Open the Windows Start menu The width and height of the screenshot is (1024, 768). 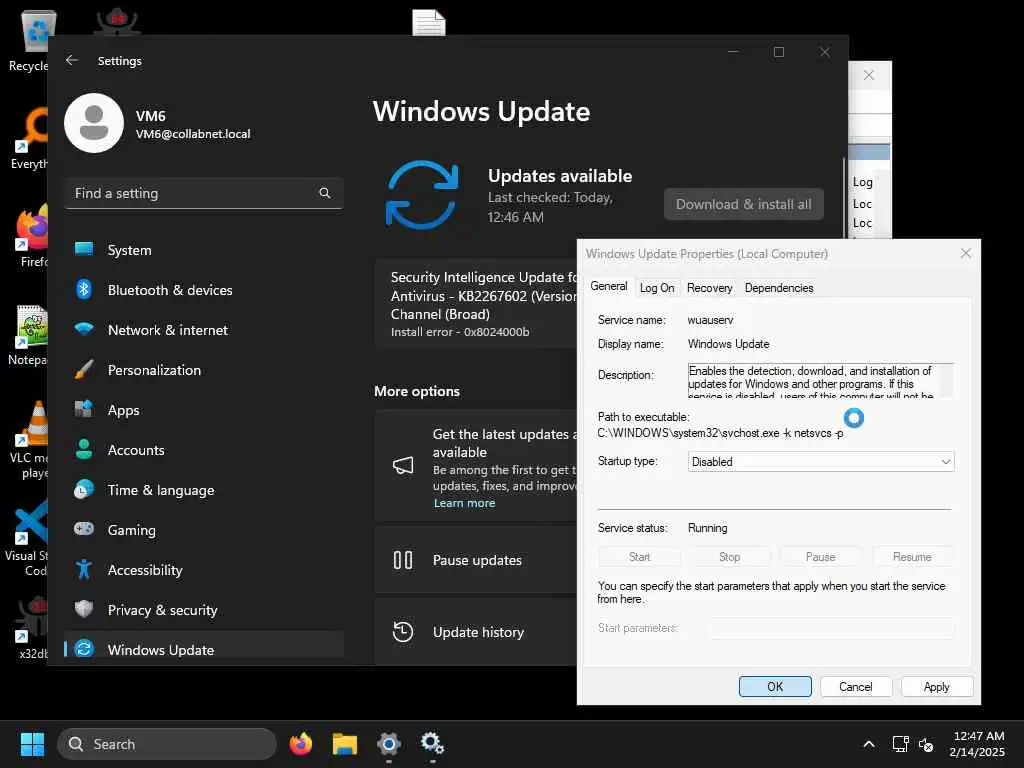tap(32, 744)
